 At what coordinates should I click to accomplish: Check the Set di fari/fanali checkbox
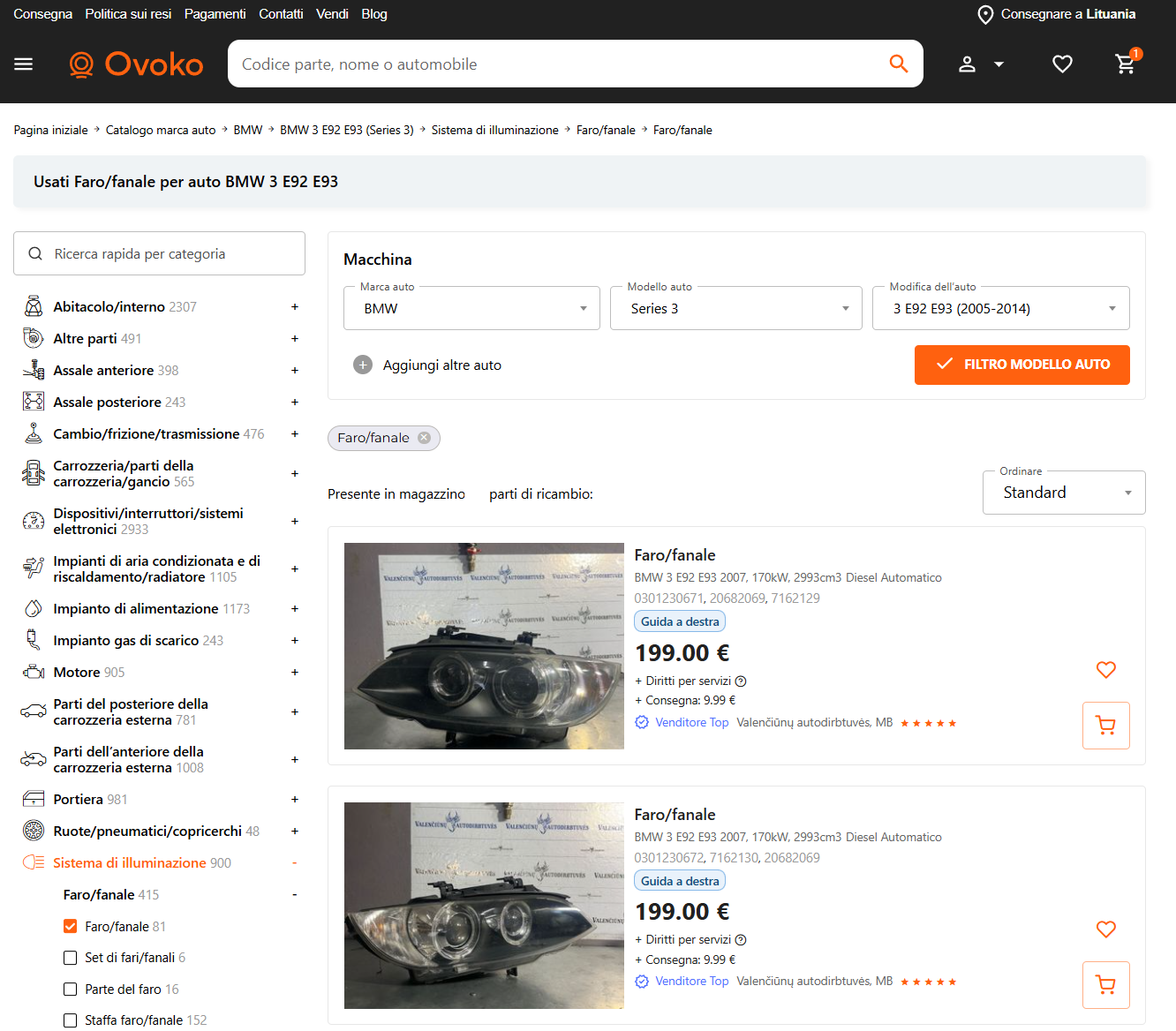point(71,958)
